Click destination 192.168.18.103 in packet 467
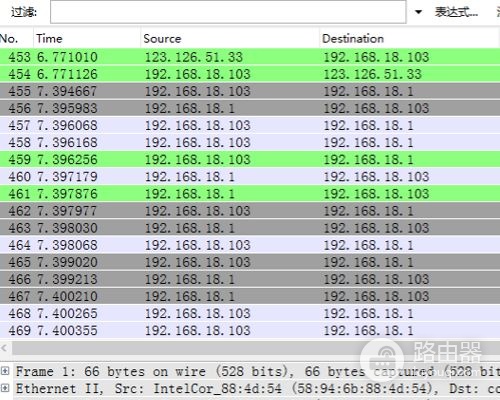500x400 pixels. [x=376, y=296]
